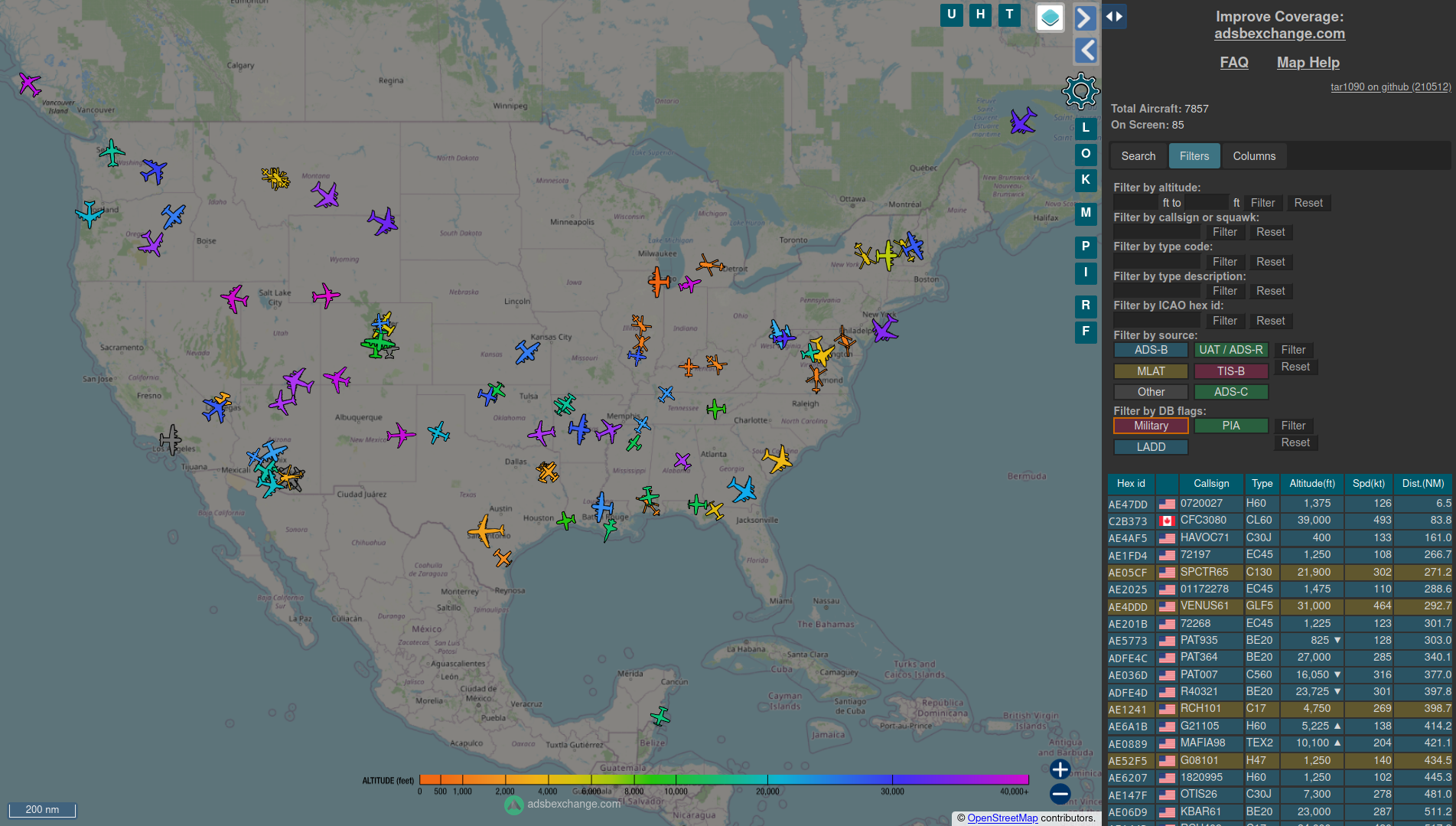The width and height of the screenshot is (1456, 826).
Task: Open the map layer switcher
Action: tap(1050, 17)
